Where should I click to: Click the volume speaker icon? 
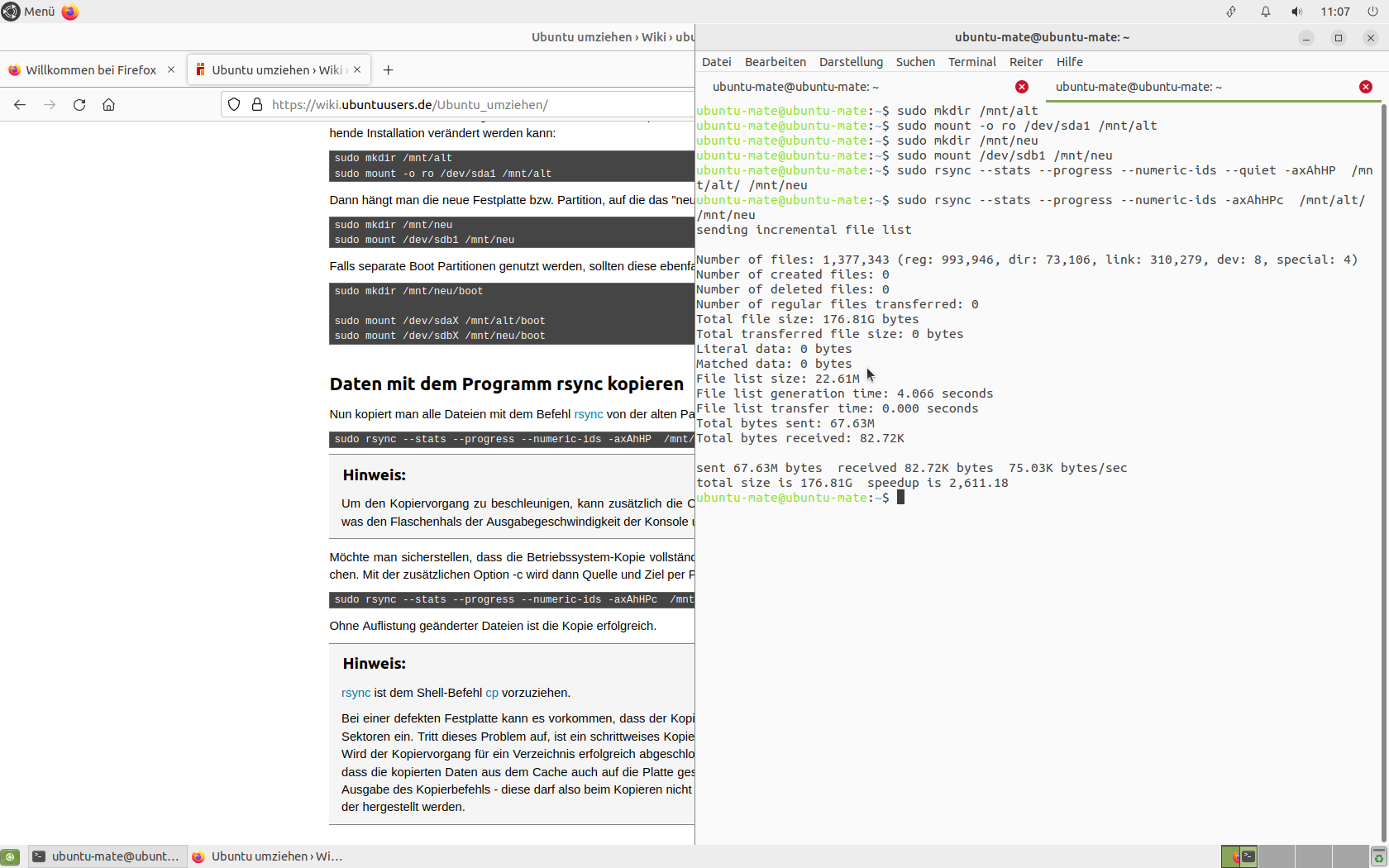click(x=1297, y=12)
